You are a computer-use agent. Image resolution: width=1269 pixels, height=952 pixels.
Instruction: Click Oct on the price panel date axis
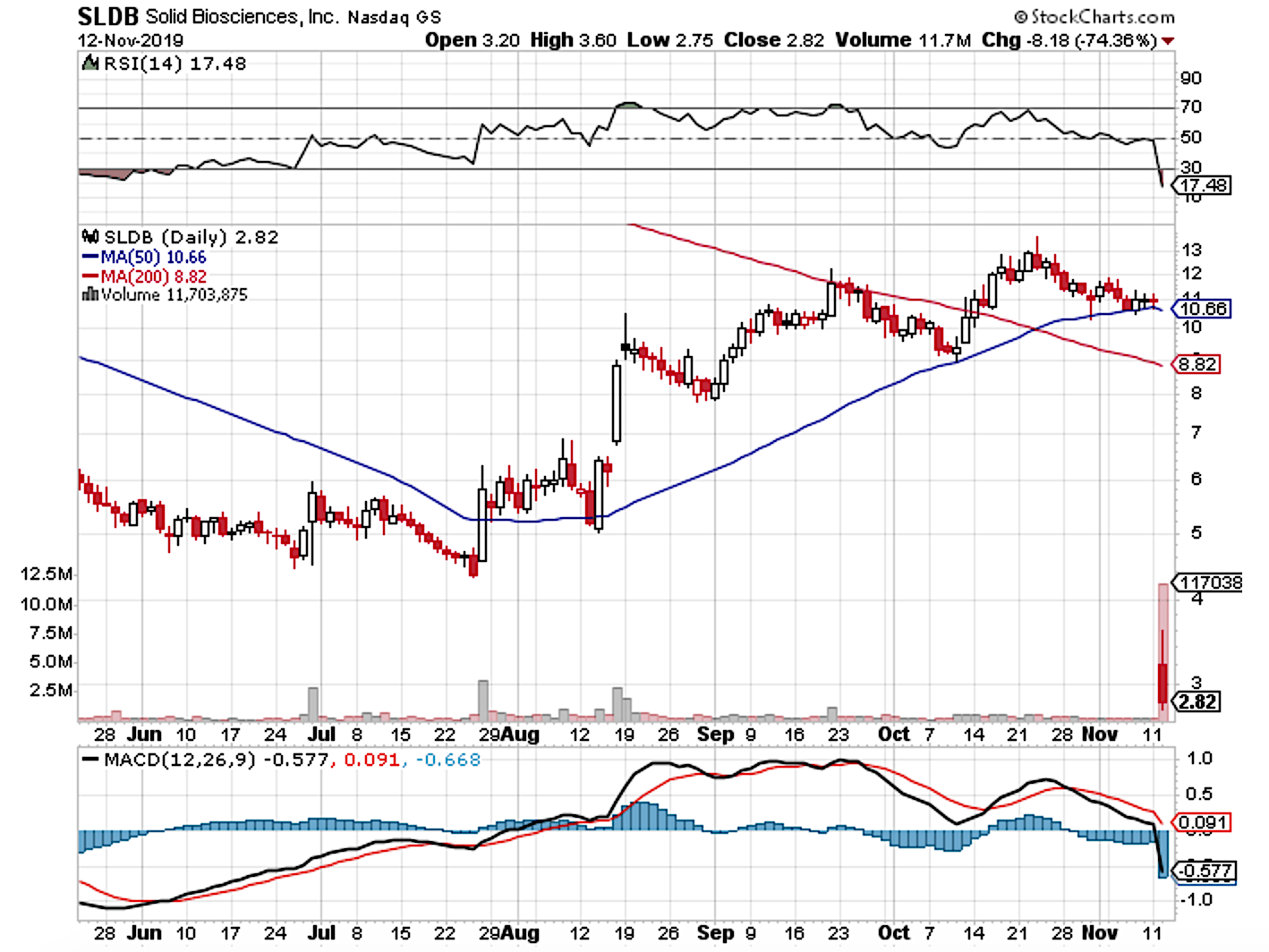point(893,735)
